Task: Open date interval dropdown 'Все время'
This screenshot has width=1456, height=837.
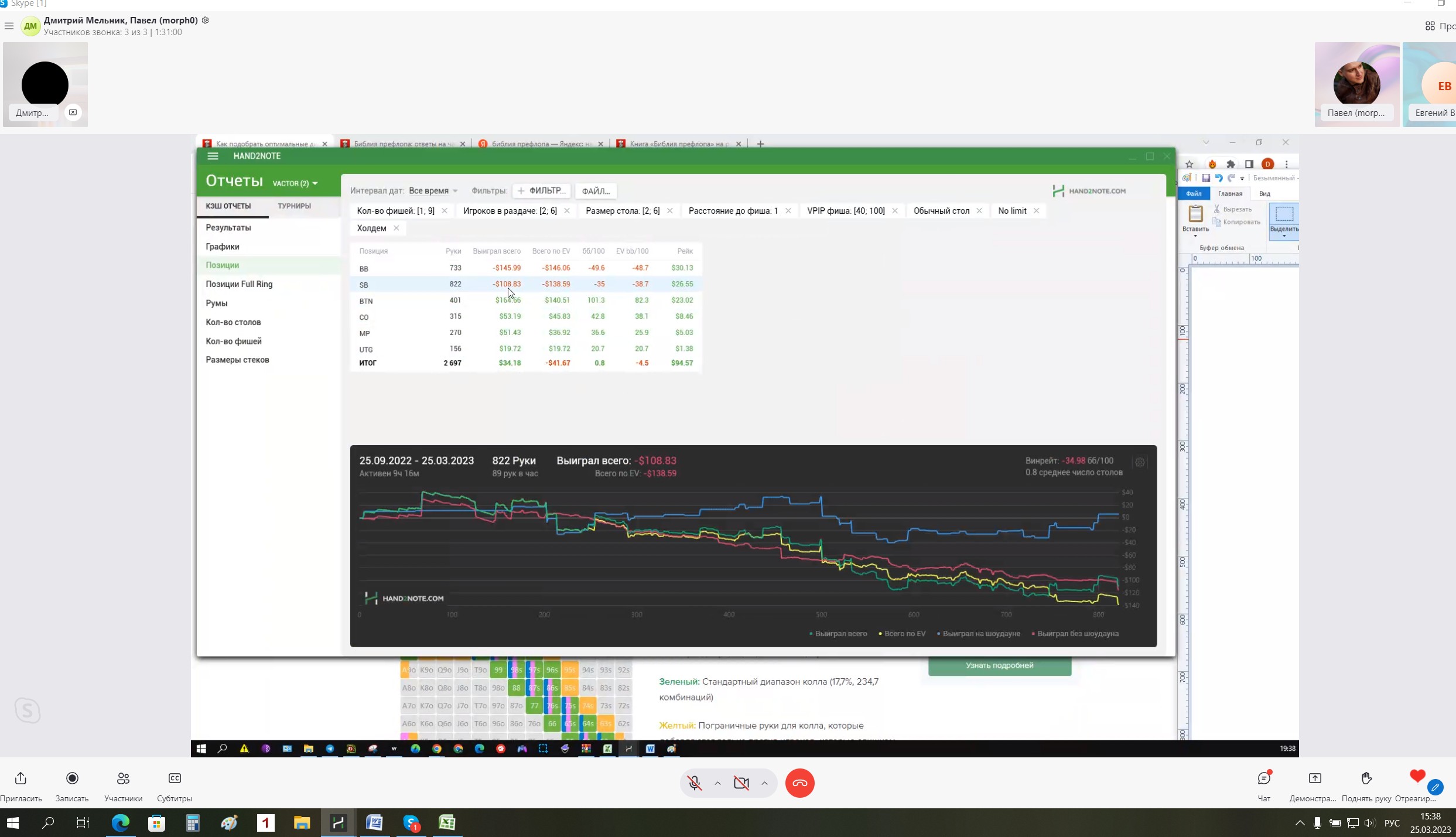Action: pyautogui.click(x=433, y=191)
